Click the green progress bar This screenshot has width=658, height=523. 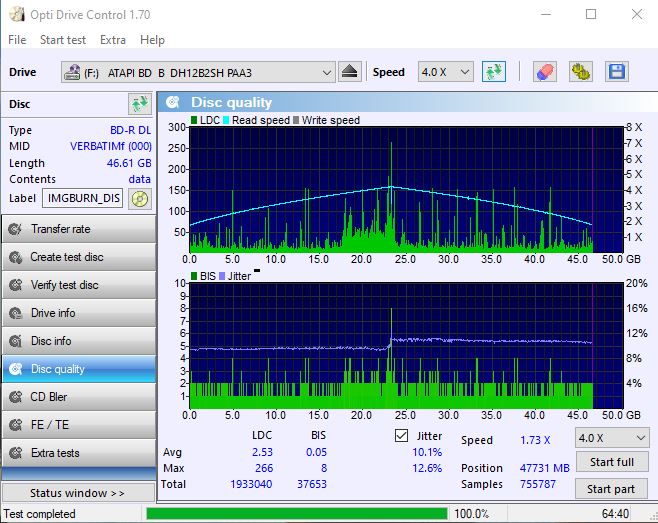click(296, 514)
